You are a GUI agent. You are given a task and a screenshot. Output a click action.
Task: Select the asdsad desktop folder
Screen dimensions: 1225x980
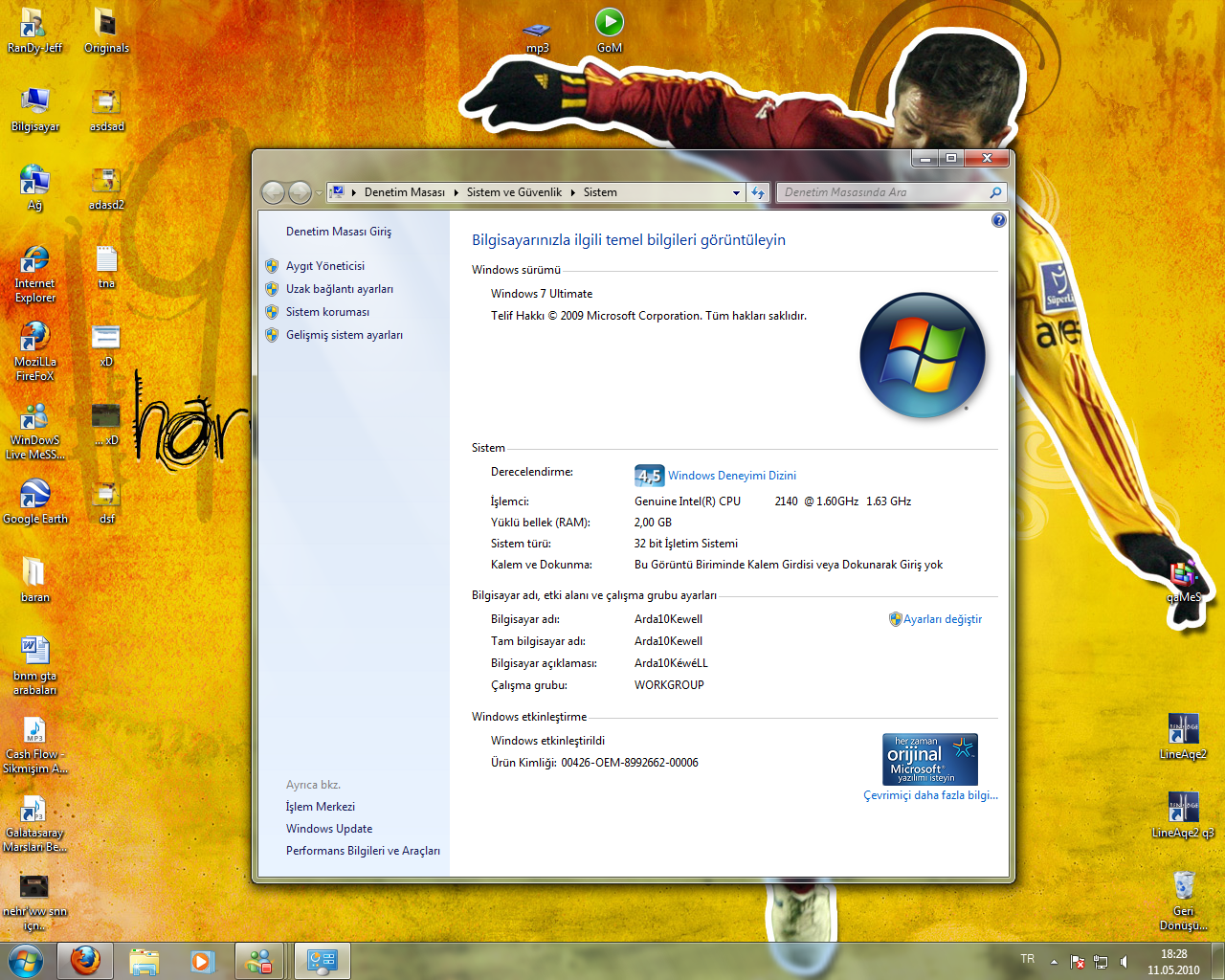106,109
